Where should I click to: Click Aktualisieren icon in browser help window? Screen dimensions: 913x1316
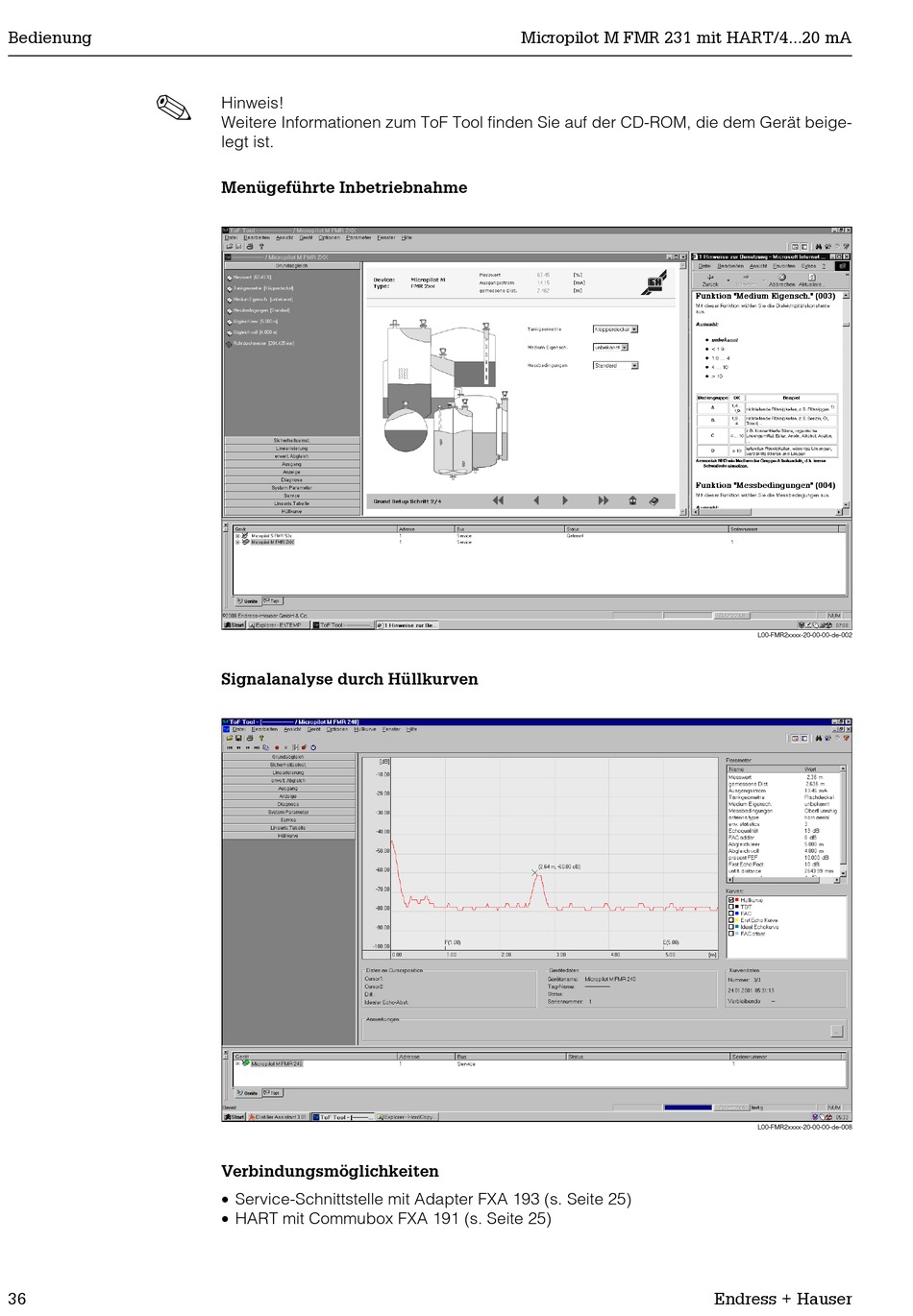(810, 279)
